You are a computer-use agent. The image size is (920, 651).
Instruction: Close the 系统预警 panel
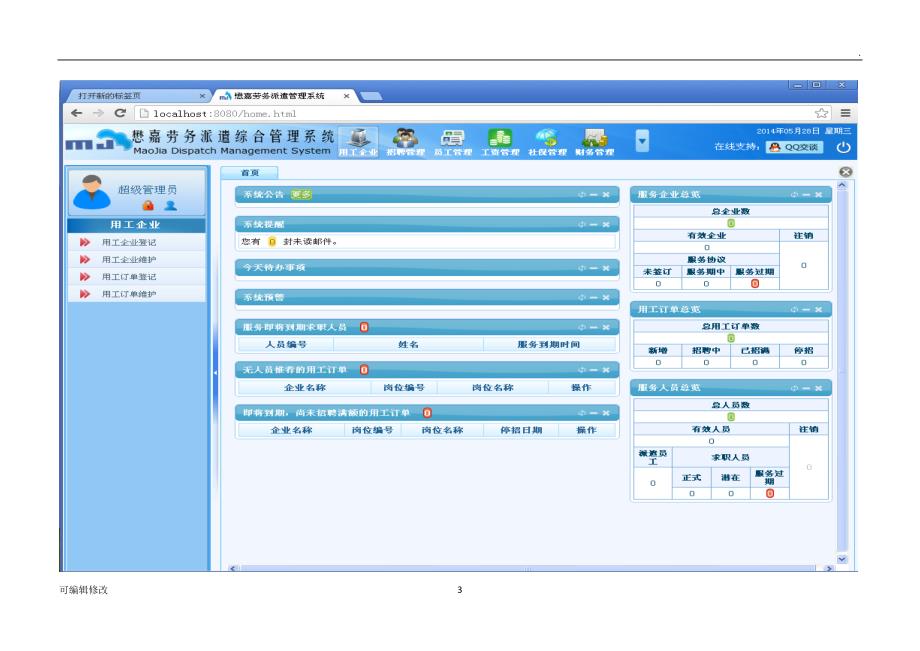606,298
